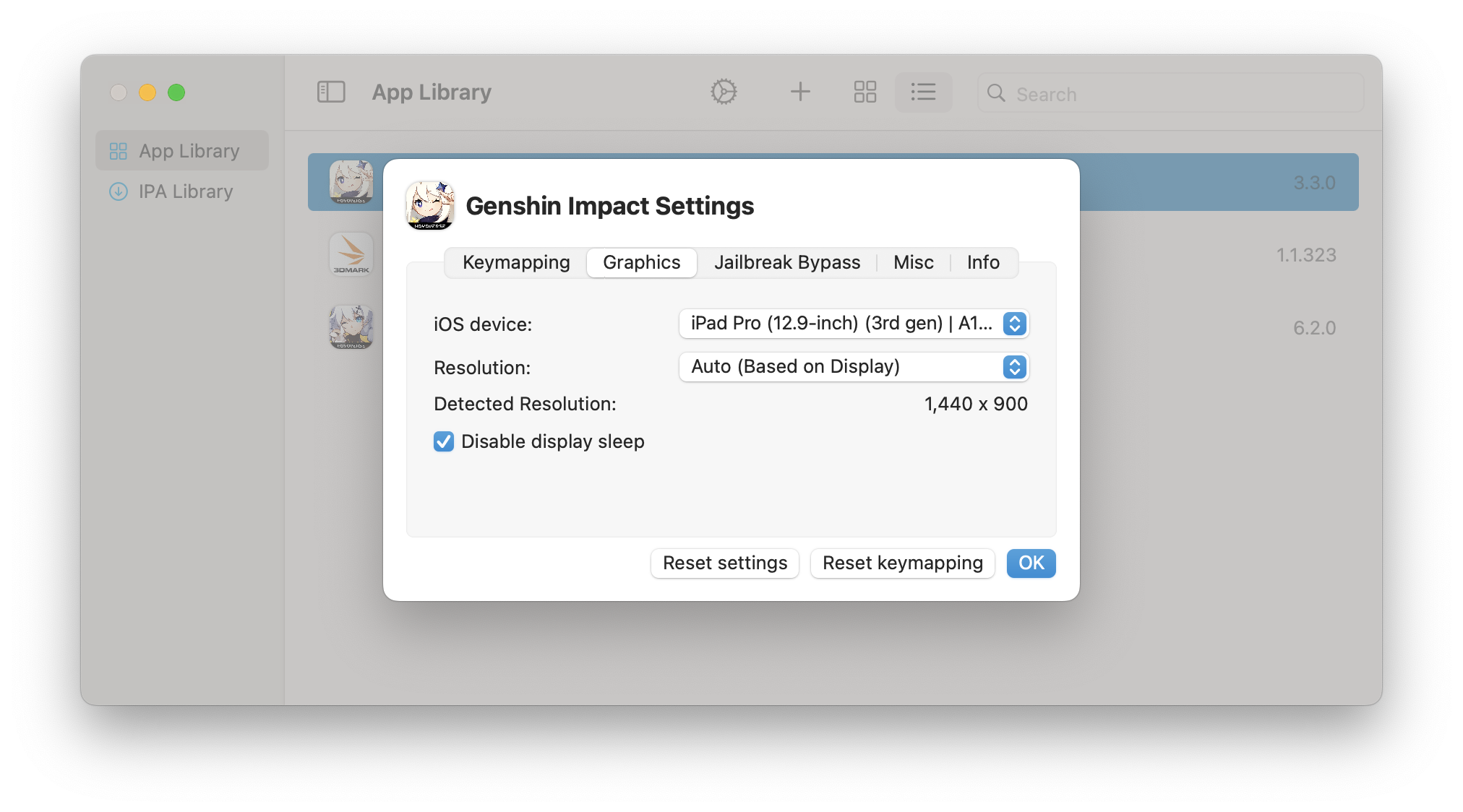Toggle the sidebar visibility icon

(331, 92)
